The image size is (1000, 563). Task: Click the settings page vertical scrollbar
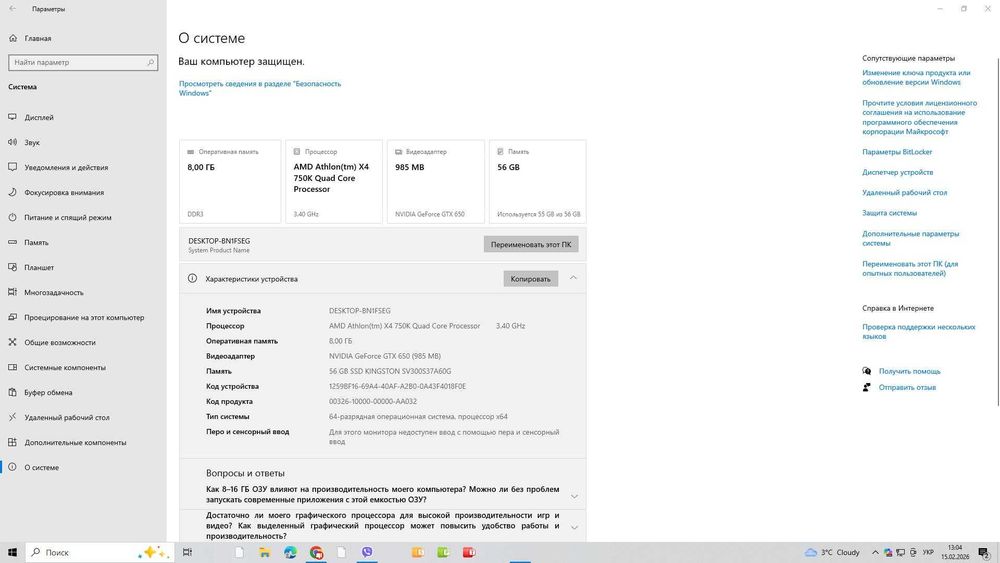pyautogui.click(x=997, y=231)
